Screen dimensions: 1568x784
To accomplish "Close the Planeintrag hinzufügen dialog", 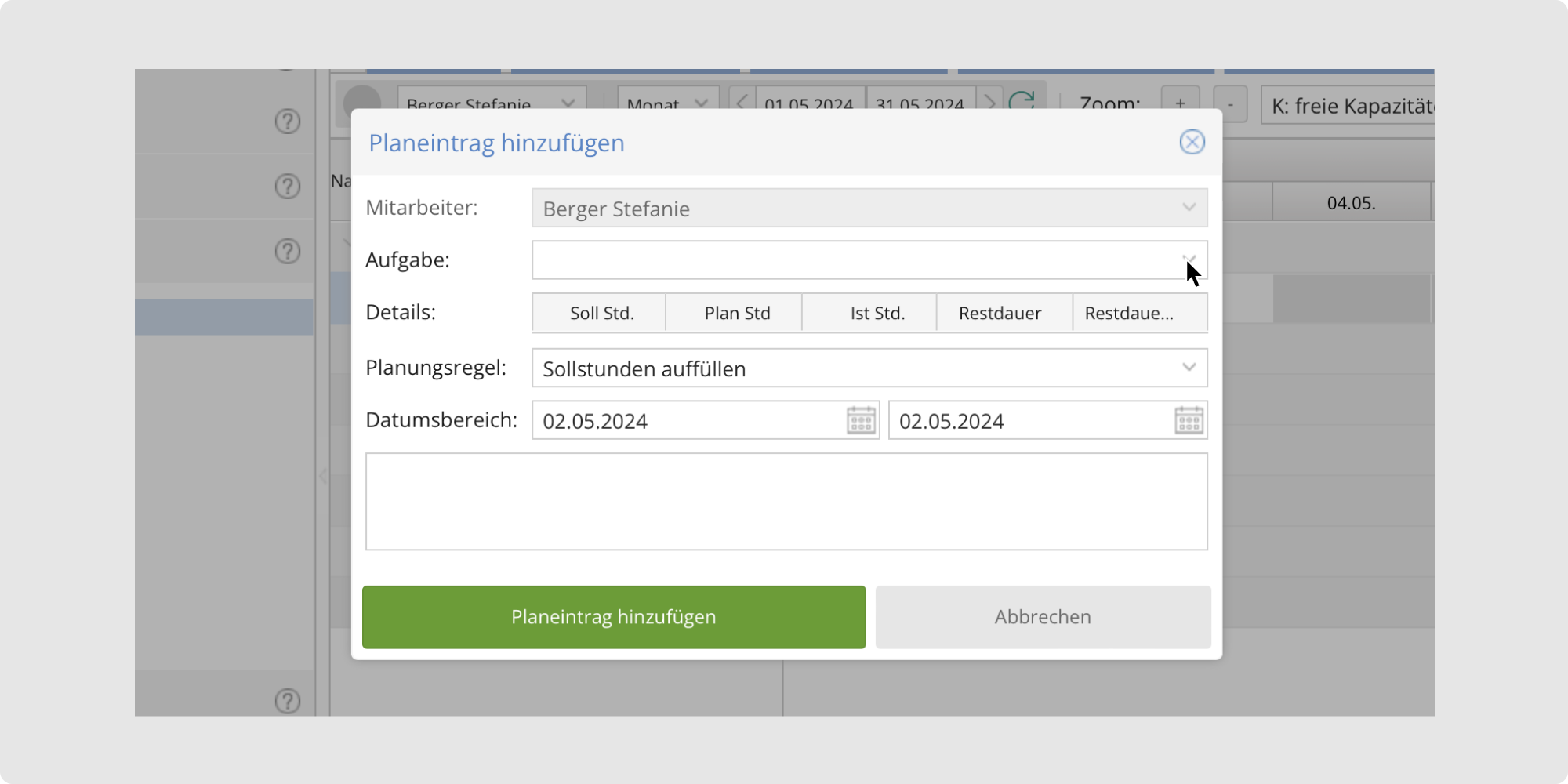I will click(x=1192, y=142).
